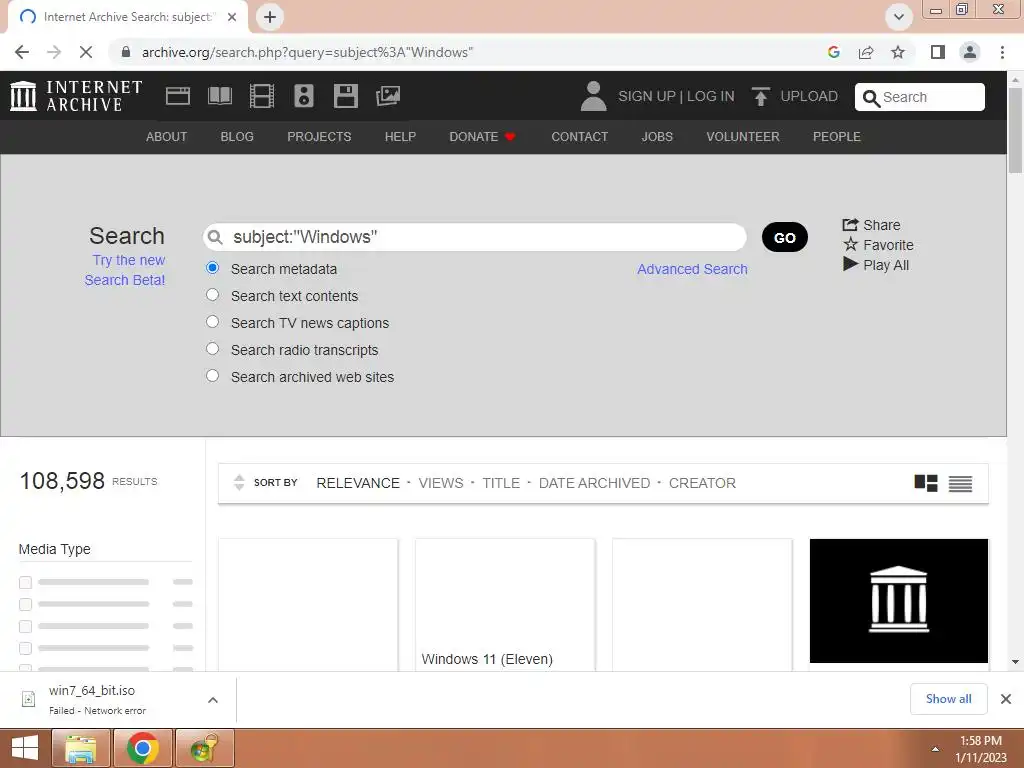Viewport: 1024px width, 768px height.
Task: Expand win7_64_bit.iso download options
Action: coord(213,700)
